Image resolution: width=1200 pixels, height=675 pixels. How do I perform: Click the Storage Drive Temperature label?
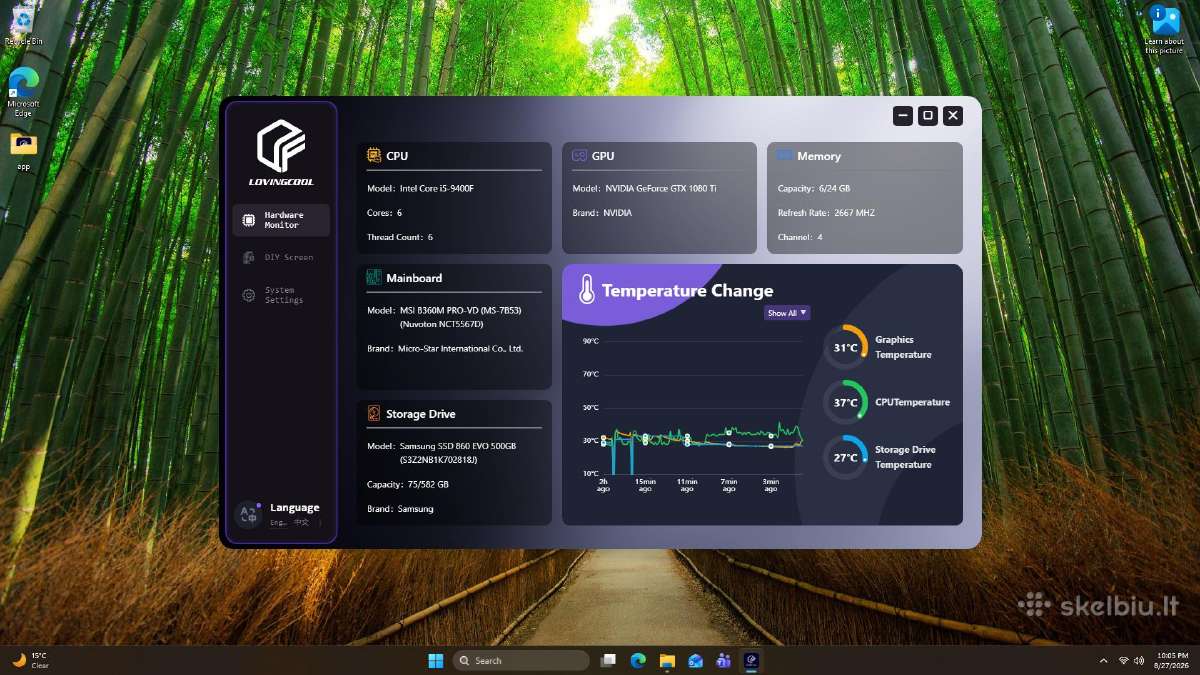(x=905, y=457)
